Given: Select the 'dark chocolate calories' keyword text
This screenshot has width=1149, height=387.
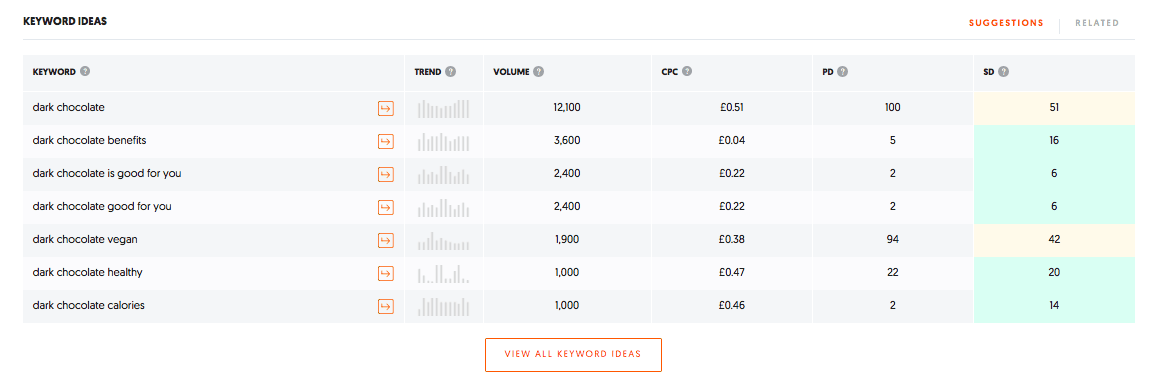Looking at the screenshot, I should tap(89, 305).
